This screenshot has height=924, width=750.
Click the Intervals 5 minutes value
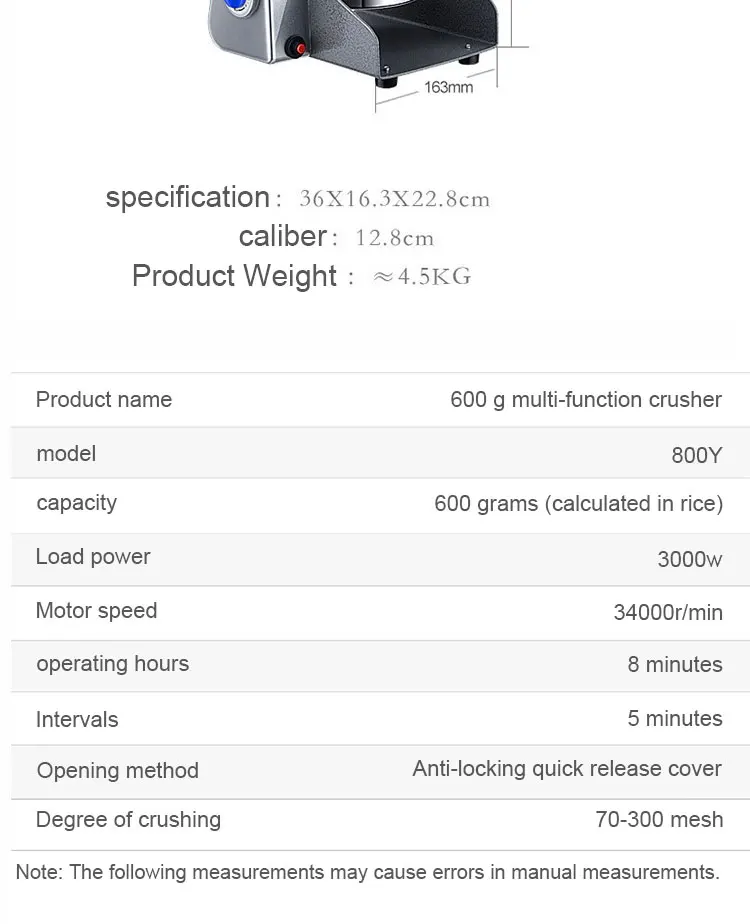click(674, 719)
